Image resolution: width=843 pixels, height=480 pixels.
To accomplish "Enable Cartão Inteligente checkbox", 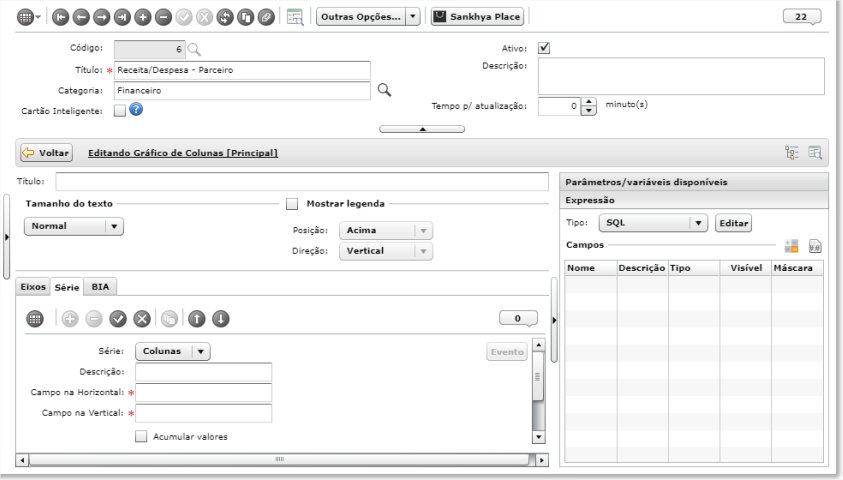I will coord(120,110).
